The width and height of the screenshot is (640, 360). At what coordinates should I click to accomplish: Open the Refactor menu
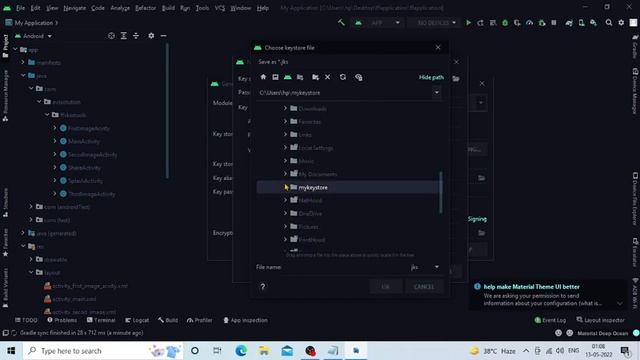click(x=145, y=8)
